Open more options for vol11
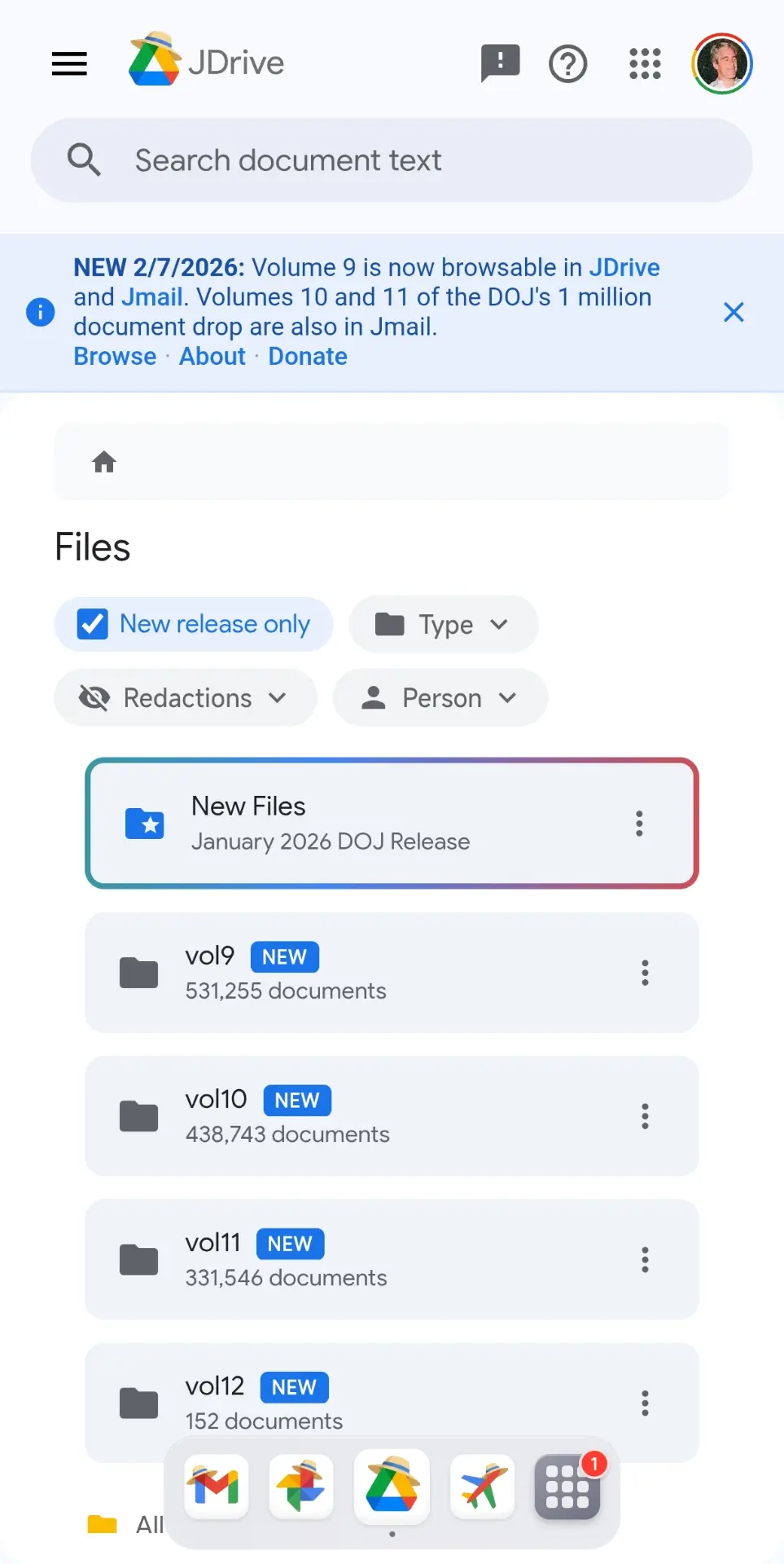Image resolution: width=784 pixels, height=1564 pixels. pyautogui.click(x=645, y=1259)
